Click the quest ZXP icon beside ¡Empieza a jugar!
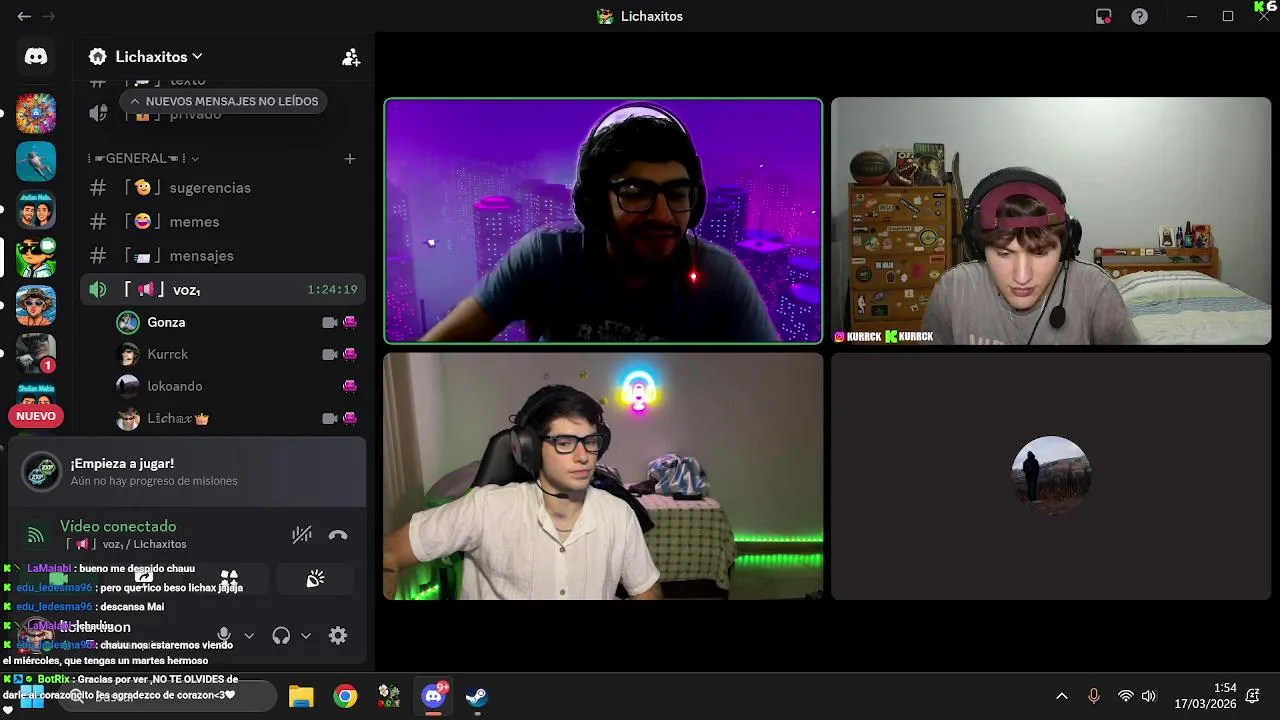 click(x=42, y=472)
